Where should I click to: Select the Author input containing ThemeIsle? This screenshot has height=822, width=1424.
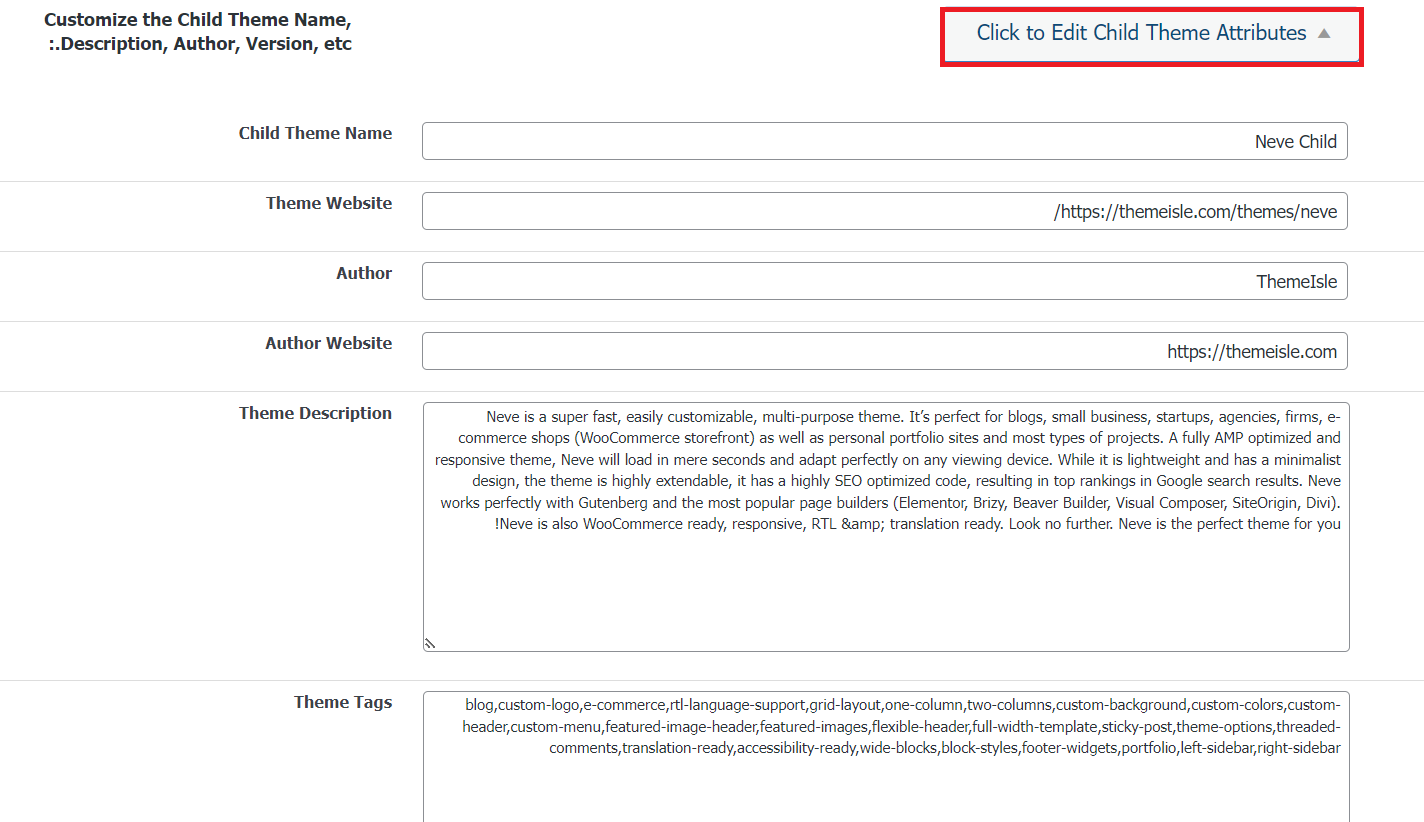(885, 281)
